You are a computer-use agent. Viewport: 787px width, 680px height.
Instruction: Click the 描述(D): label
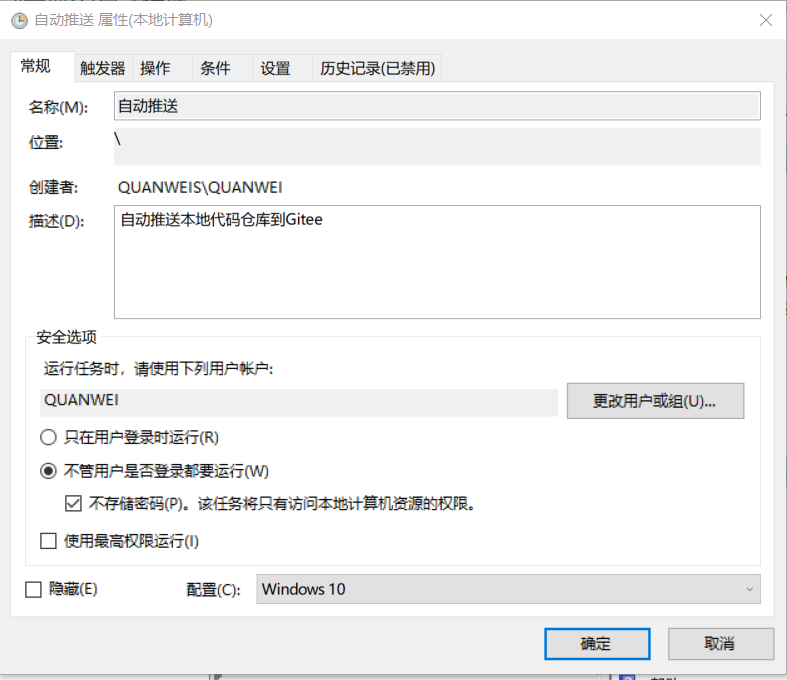coord(57,221)
